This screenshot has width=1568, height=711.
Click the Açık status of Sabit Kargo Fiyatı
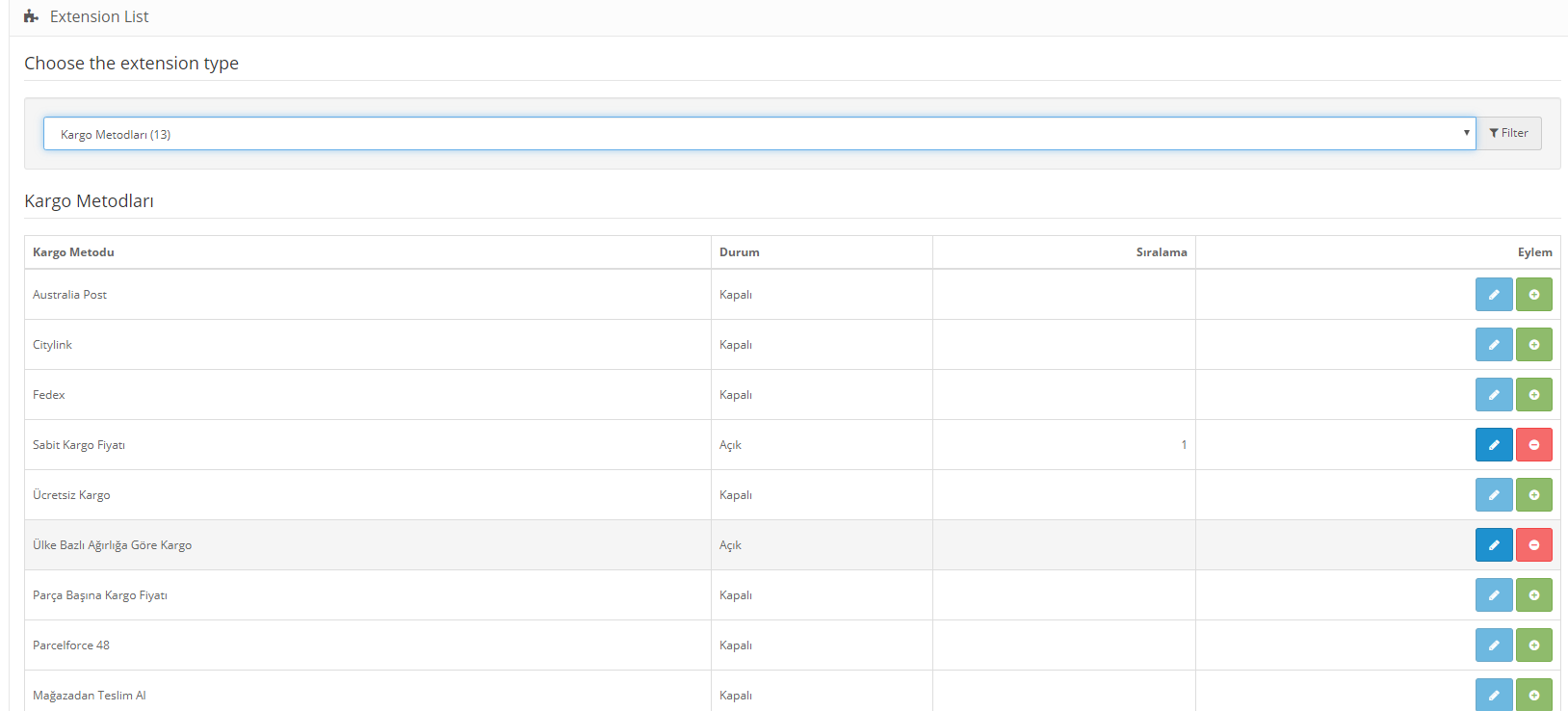click(730, 445)
